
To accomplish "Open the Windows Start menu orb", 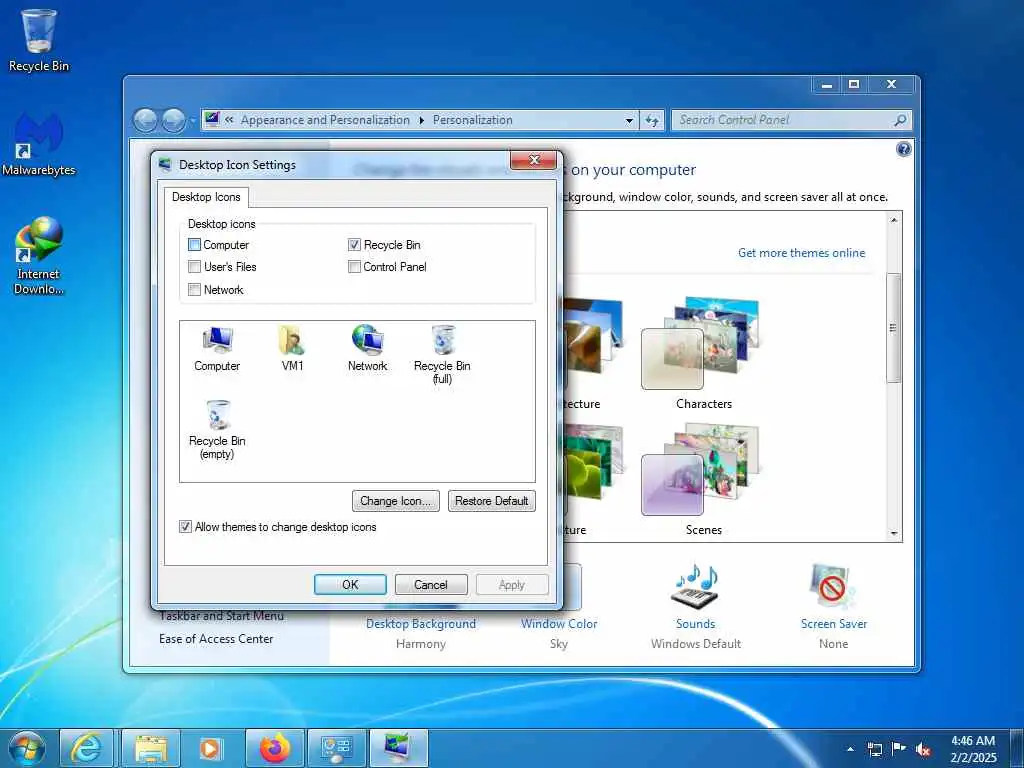I will pyautogui.click(x=27, y=748).
